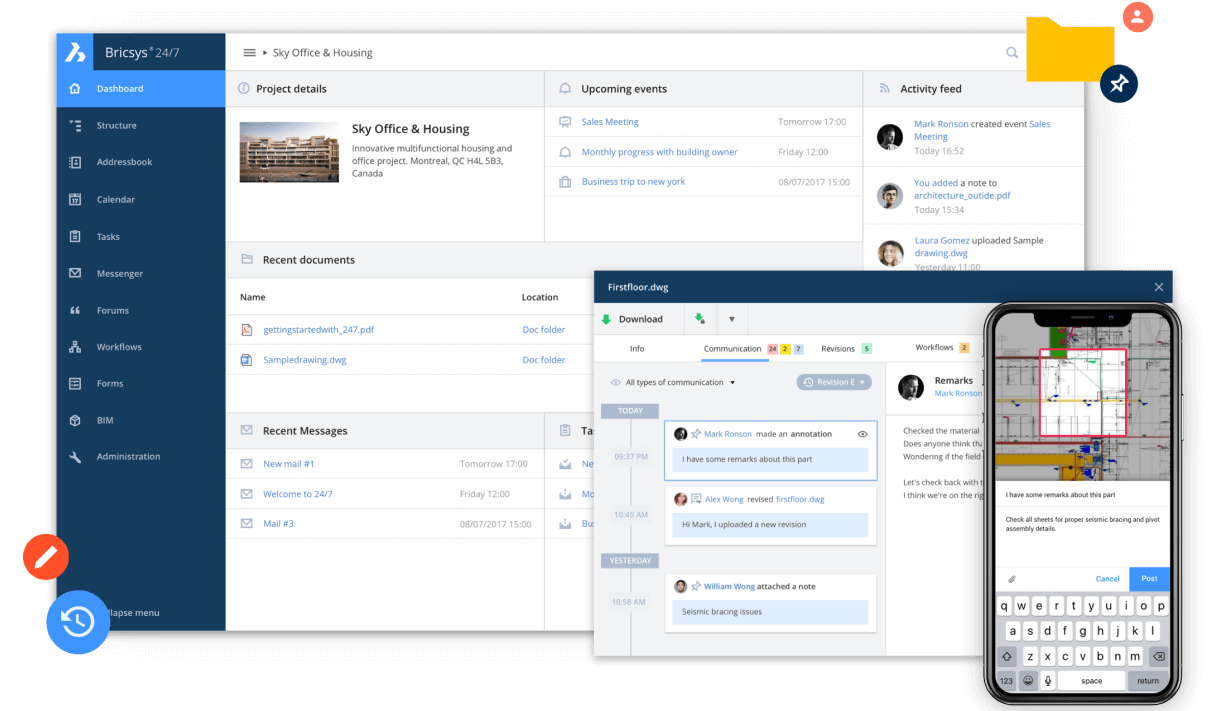The width and height of the screenshot is (1224, 711).
Task: Click the Download button in Firstfloor.dwg dialog
Action: click(x=640, y=319)
